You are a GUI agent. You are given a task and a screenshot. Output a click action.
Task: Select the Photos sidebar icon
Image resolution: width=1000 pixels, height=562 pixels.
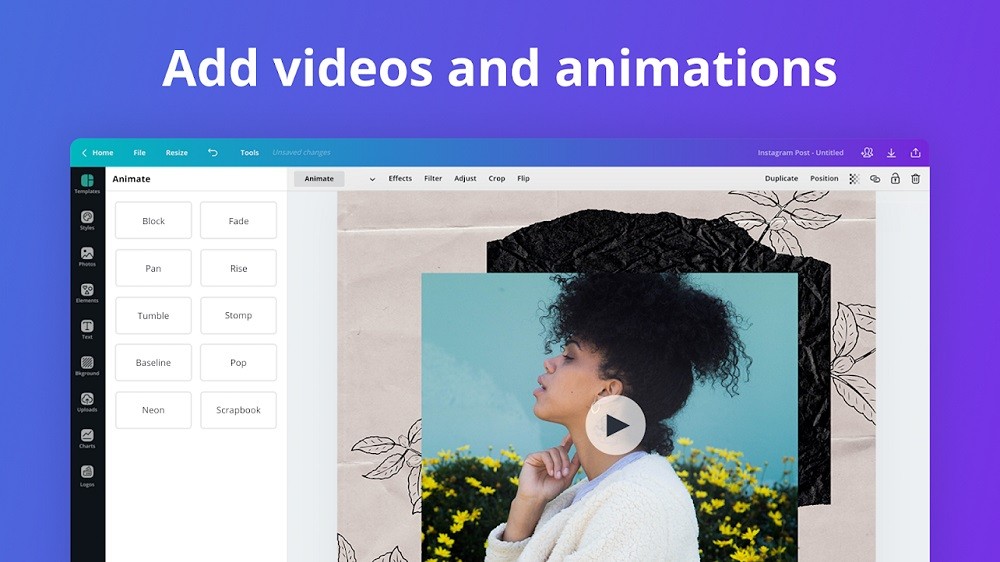coord(87,256)
